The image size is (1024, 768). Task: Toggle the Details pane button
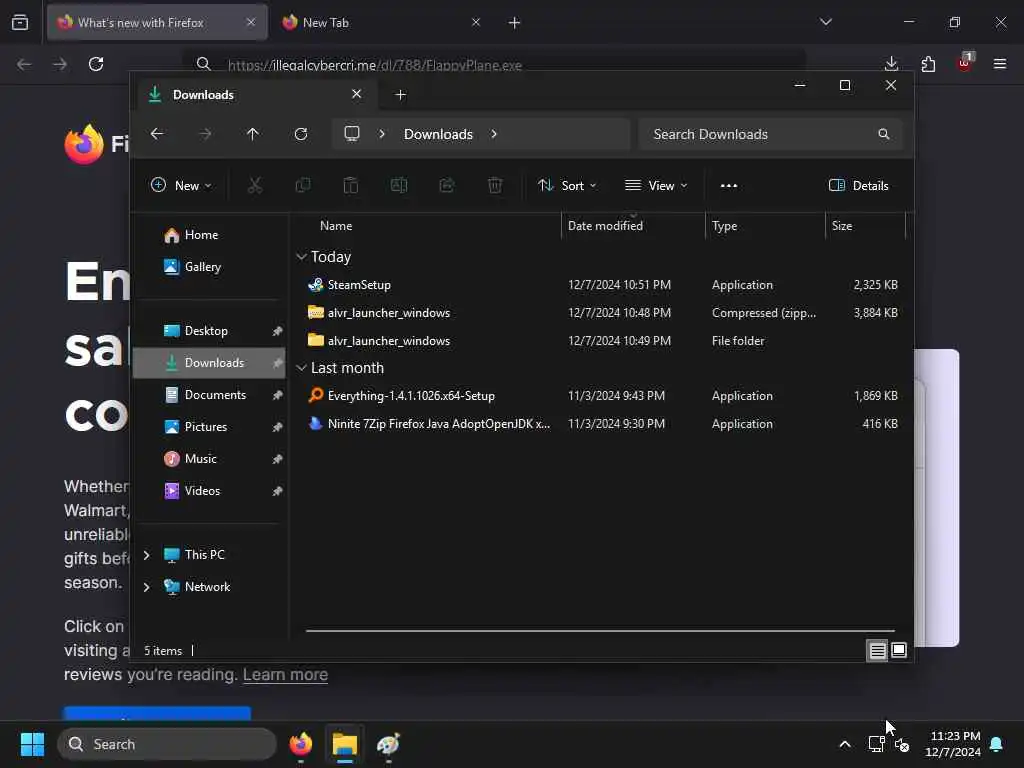(859, 185)
